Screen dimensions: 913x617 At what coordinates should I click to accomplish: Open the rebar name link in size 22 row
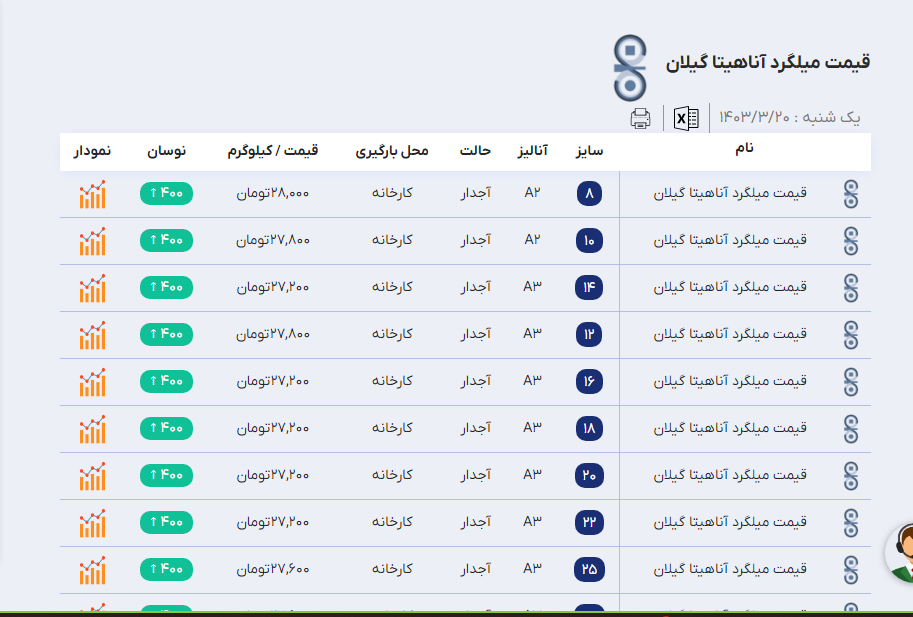coord(730,522)
